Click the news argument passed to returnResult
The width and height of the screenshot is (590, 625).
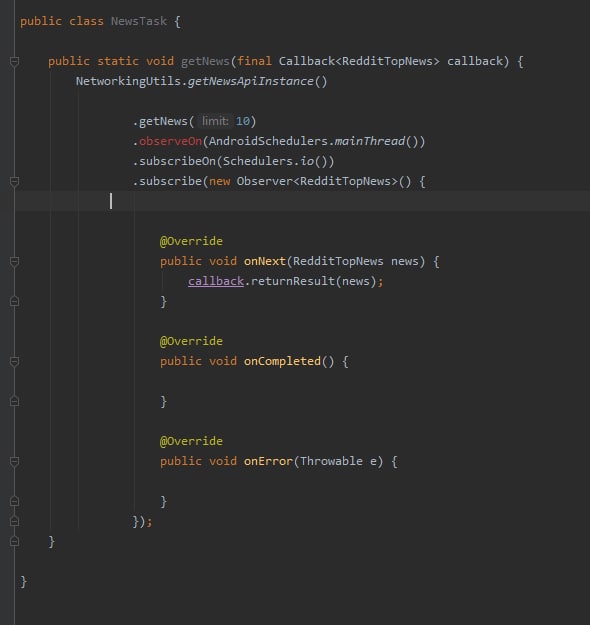(356, 281)
